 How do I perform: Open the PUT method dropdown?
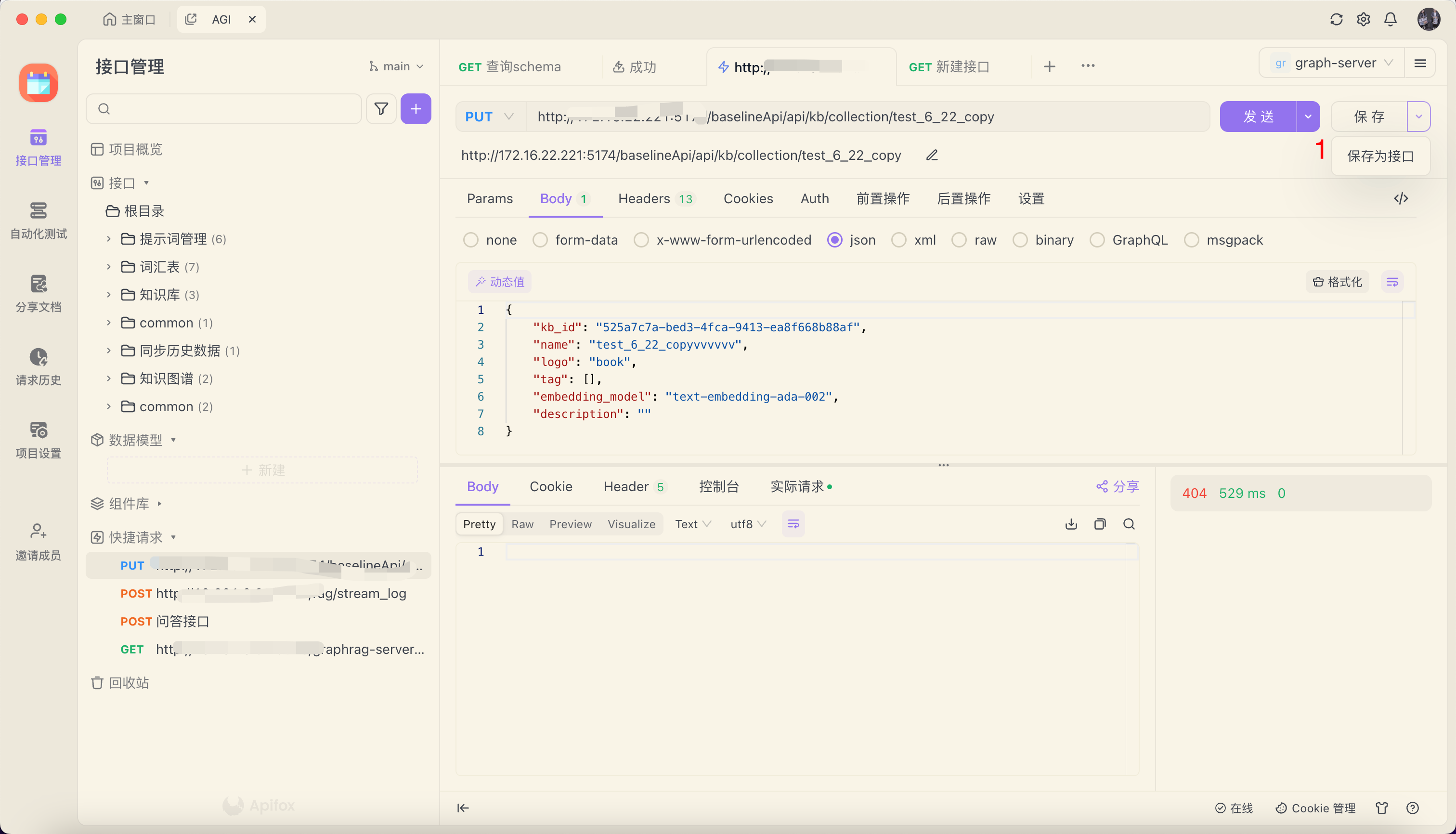point(490,117)
